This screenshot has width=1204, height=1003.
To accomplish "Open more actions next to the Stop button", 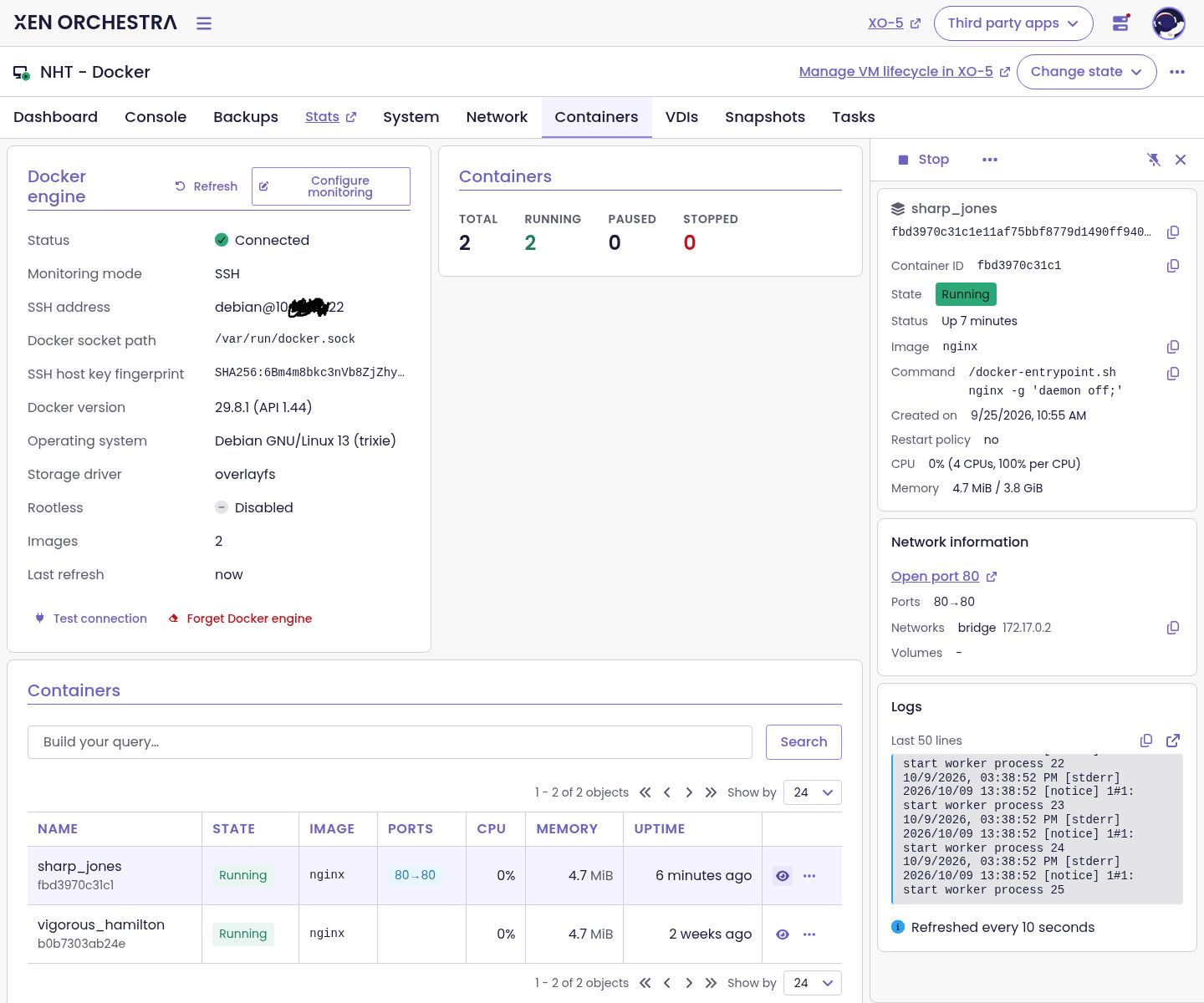I will pyautogui.click(x=990, y=160).
